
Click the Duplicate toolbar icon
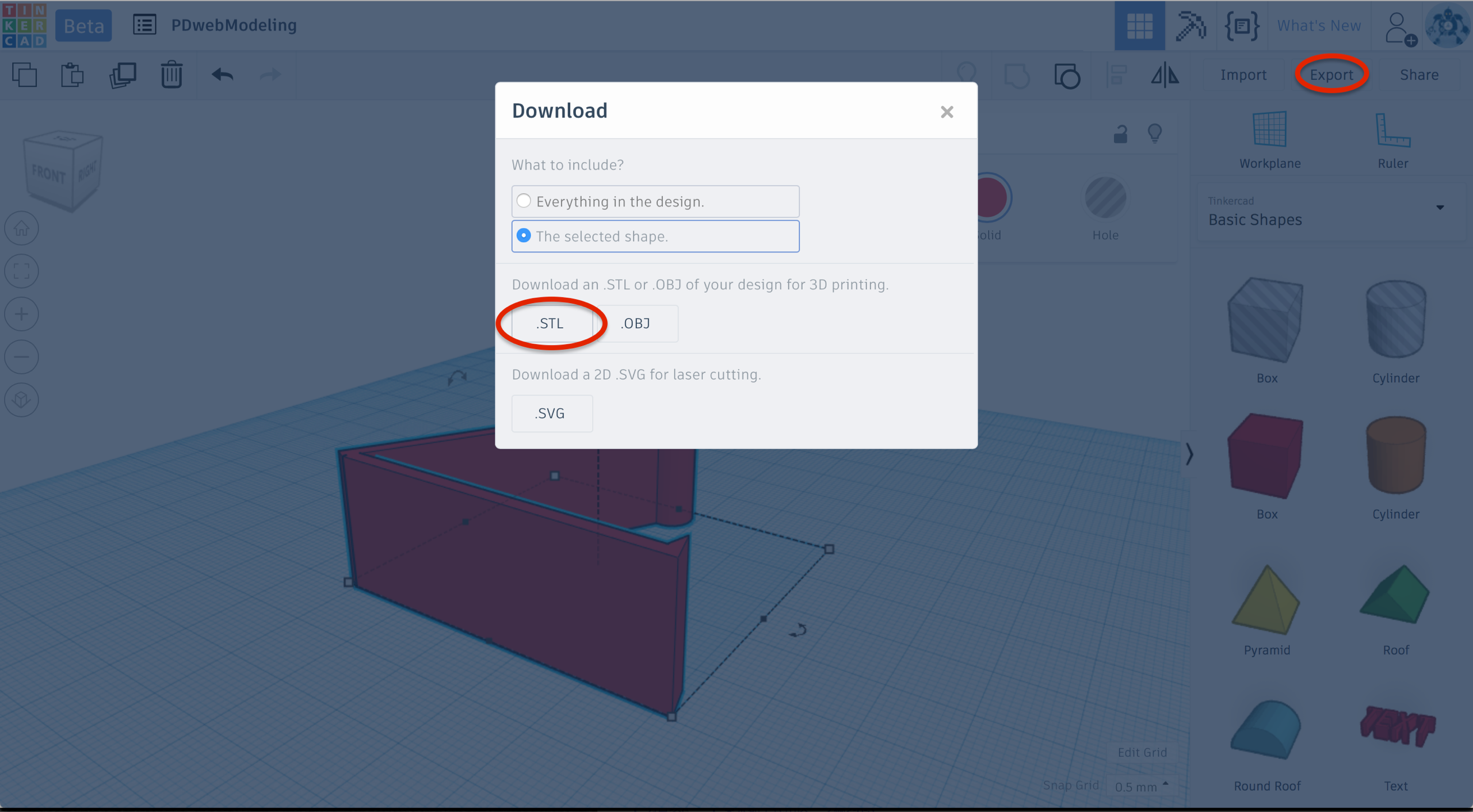[x=122, y=75]
